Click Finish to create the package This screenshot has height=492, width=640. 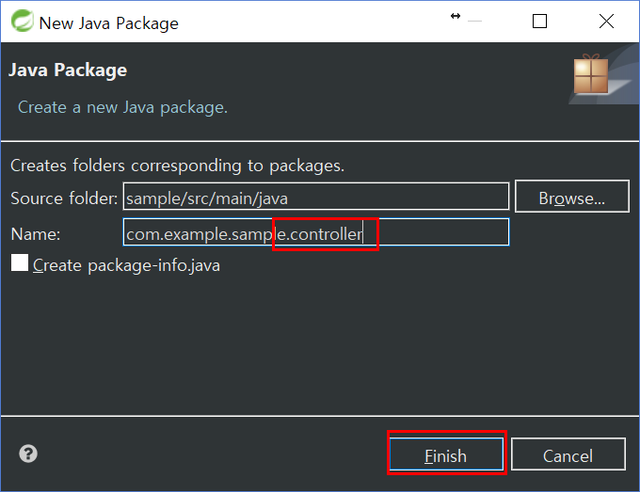coord(445,455)
